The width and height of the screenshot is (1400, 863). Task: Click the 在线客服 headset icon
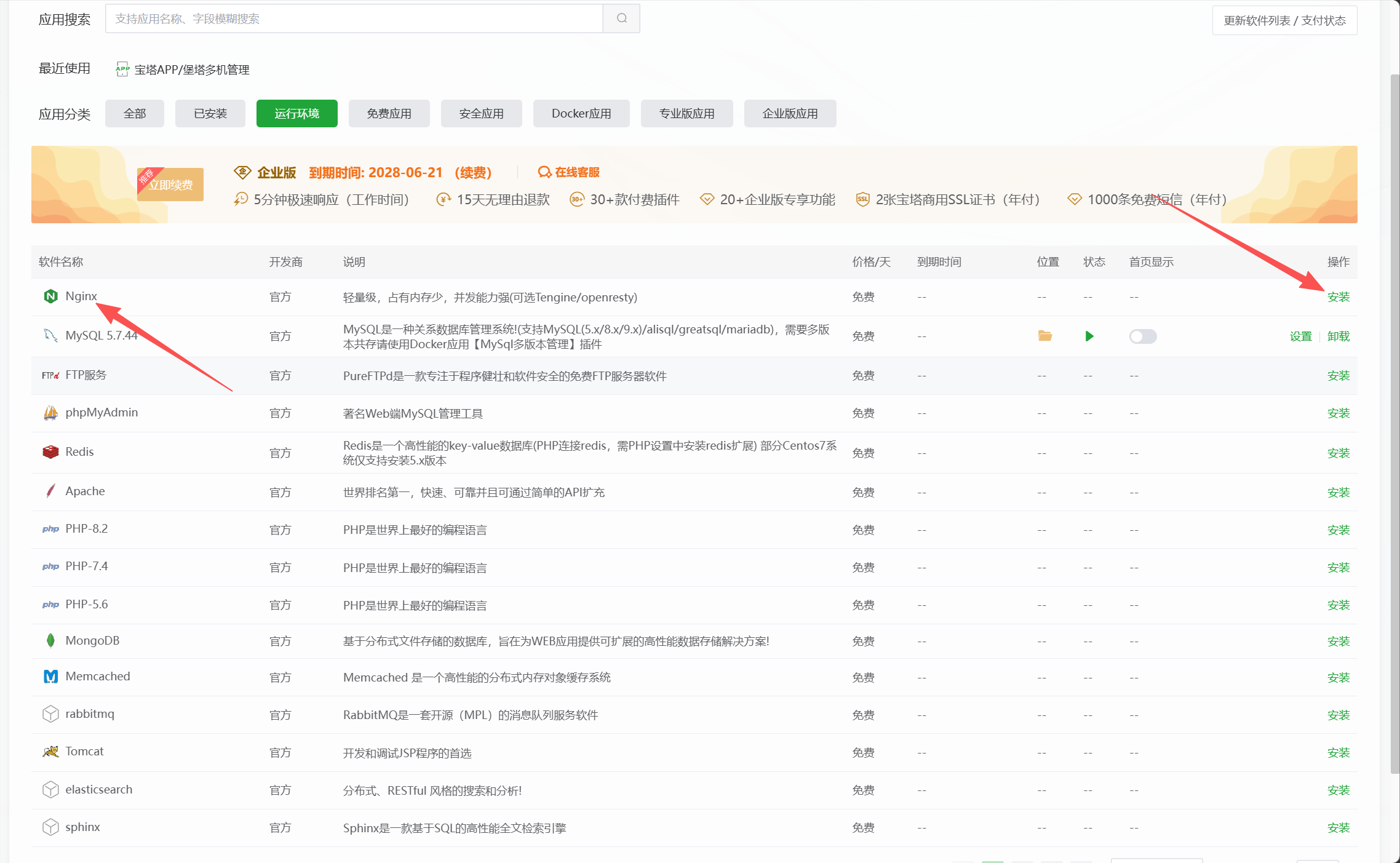[544, 172]
